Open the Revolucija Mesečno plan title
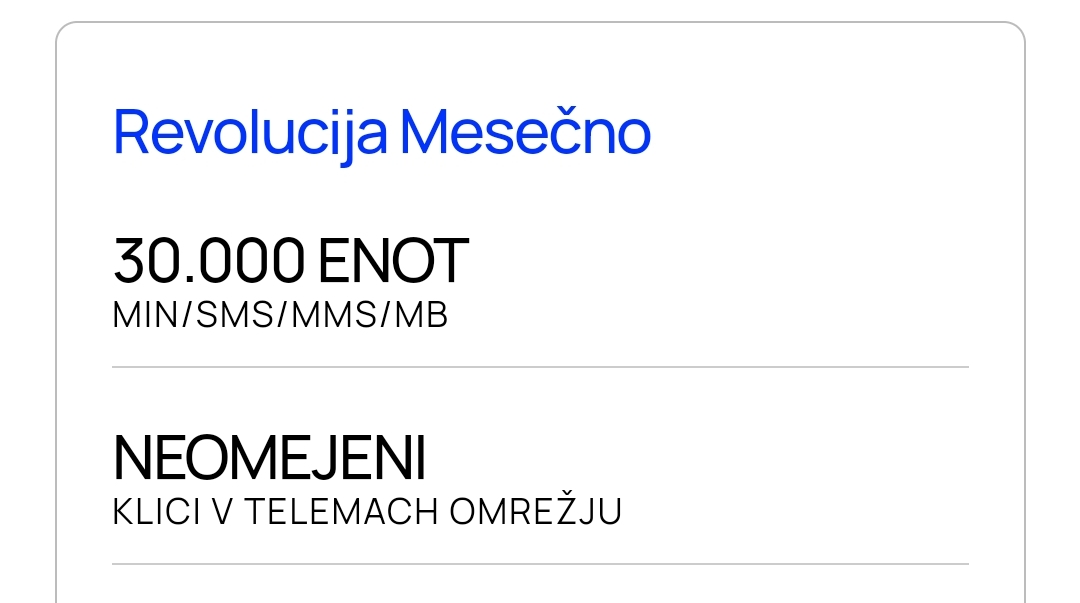 point(382,133)
